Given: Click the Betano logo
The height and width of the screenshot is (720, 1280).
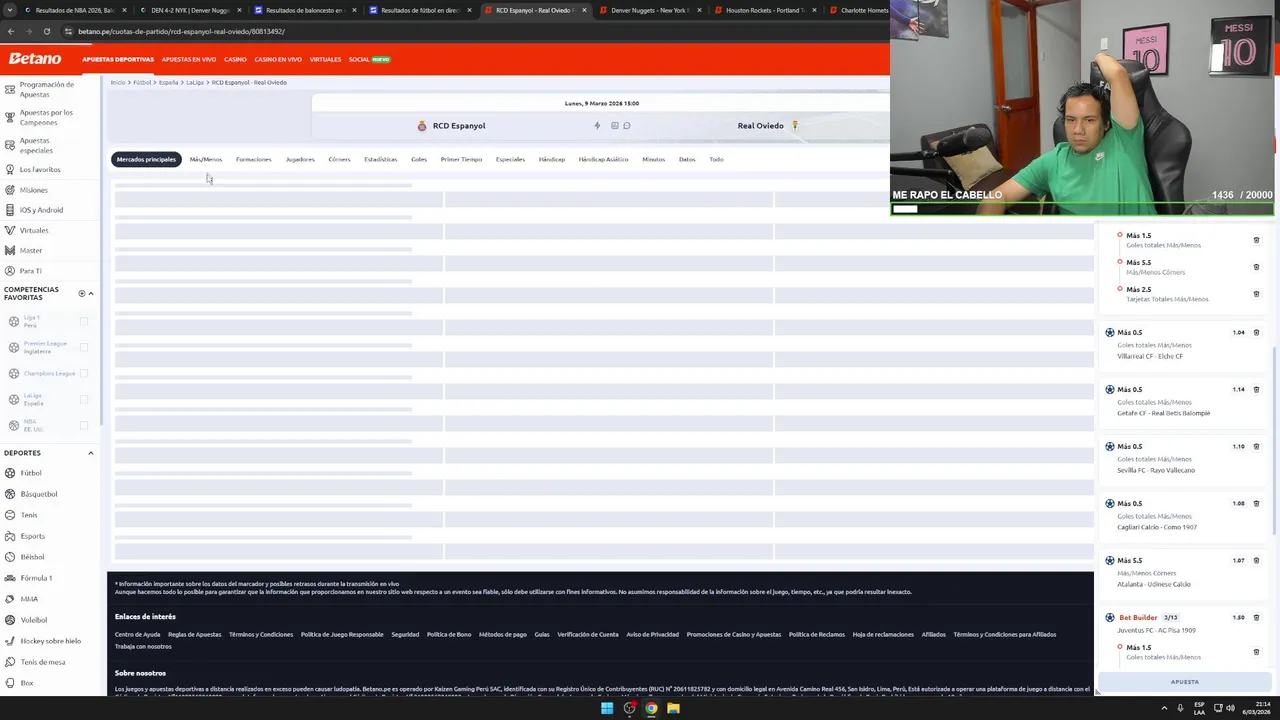Looking at the screenshot, I should tap(35, 59).
